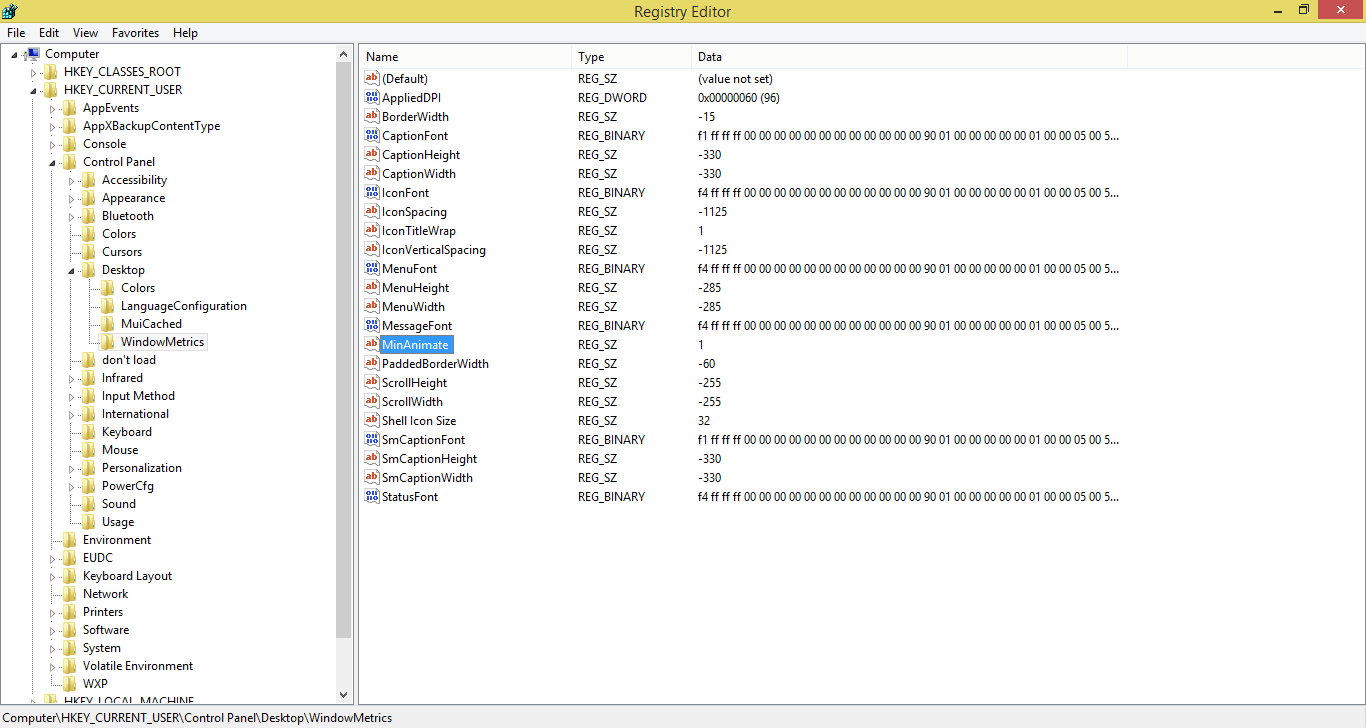Click the tree pane scroll up arrow
Screen dimensions: 1366x728
tap(344, 54)
